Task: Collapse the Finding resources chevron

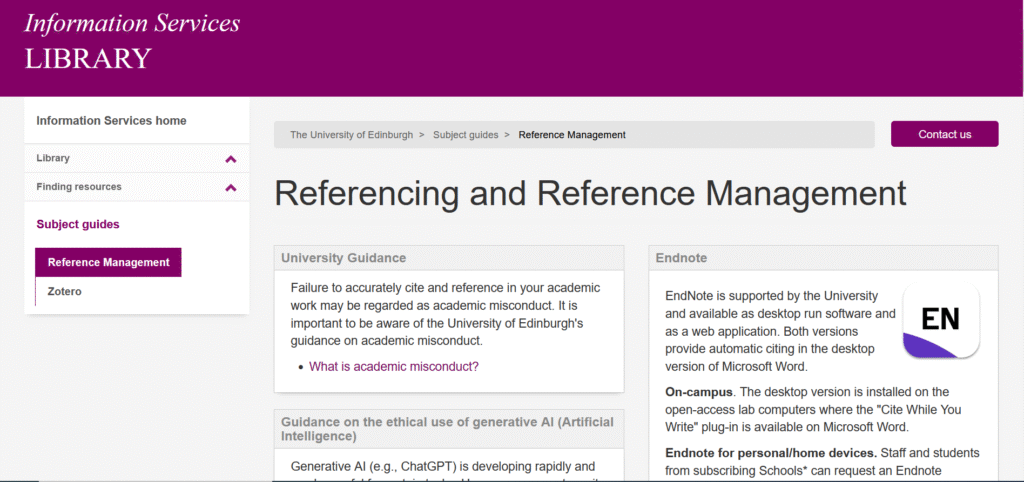Action: click(x=231, y=187)
